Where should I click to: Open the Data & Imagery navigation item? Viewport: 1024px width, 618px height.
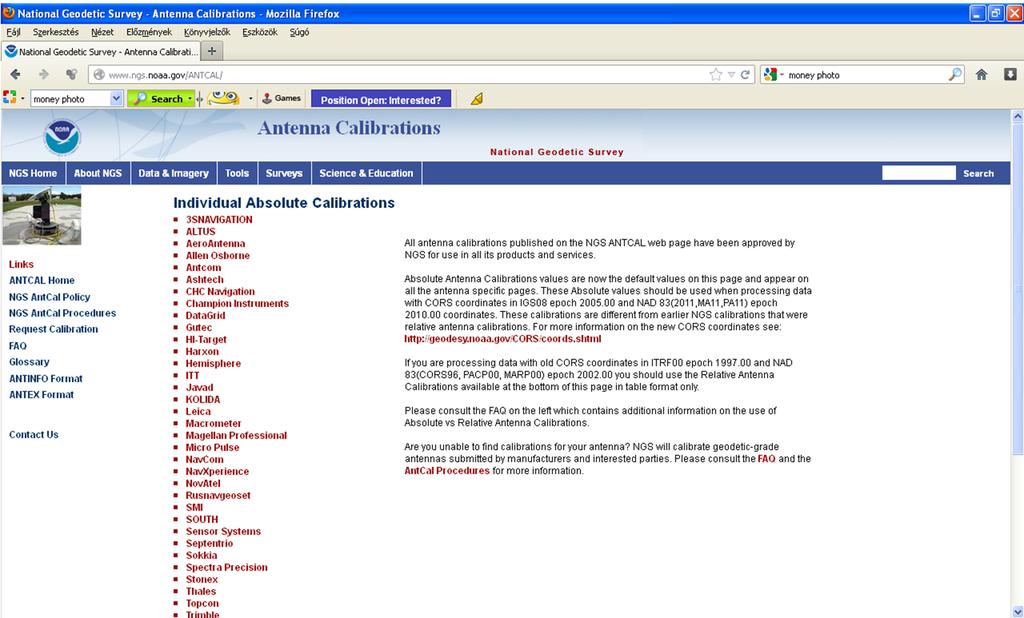click(174, 173)
